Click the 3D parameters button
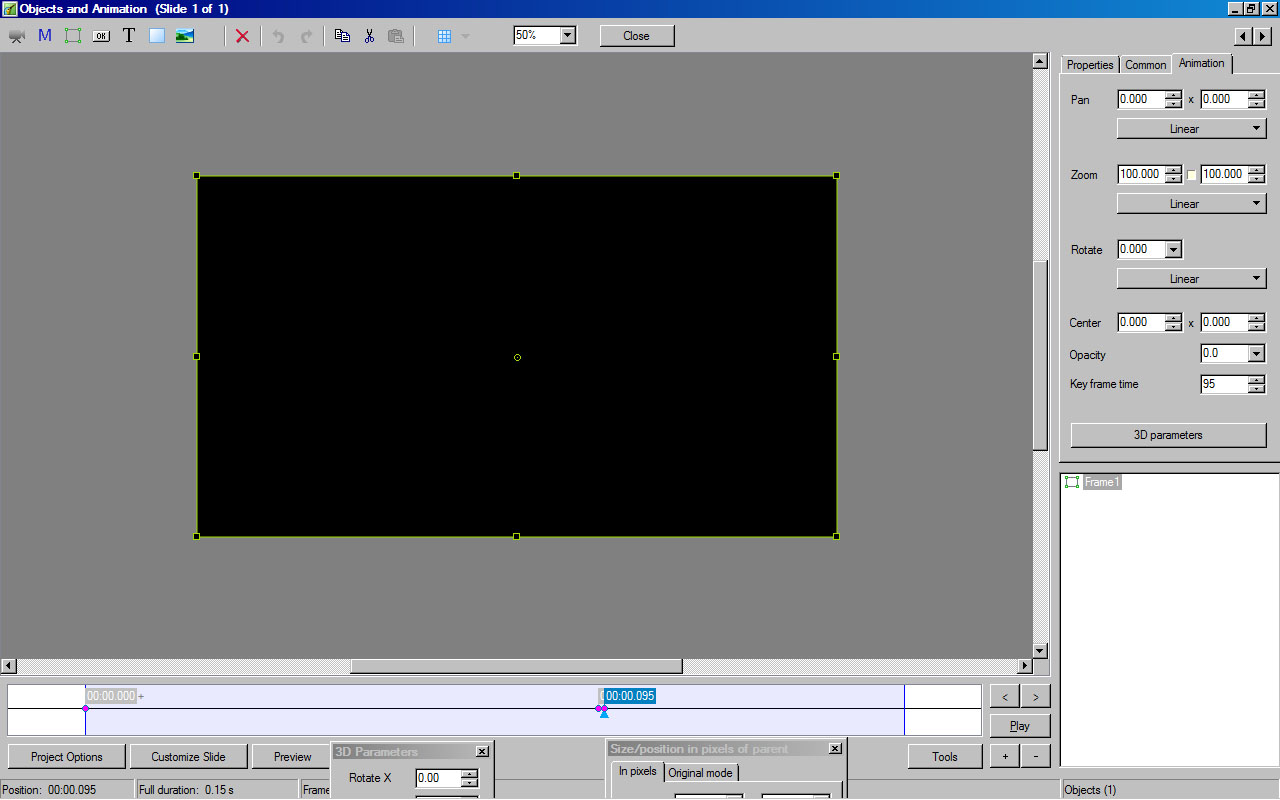1280x800 pixels. pyautogui.click(x=1168, y=435)
